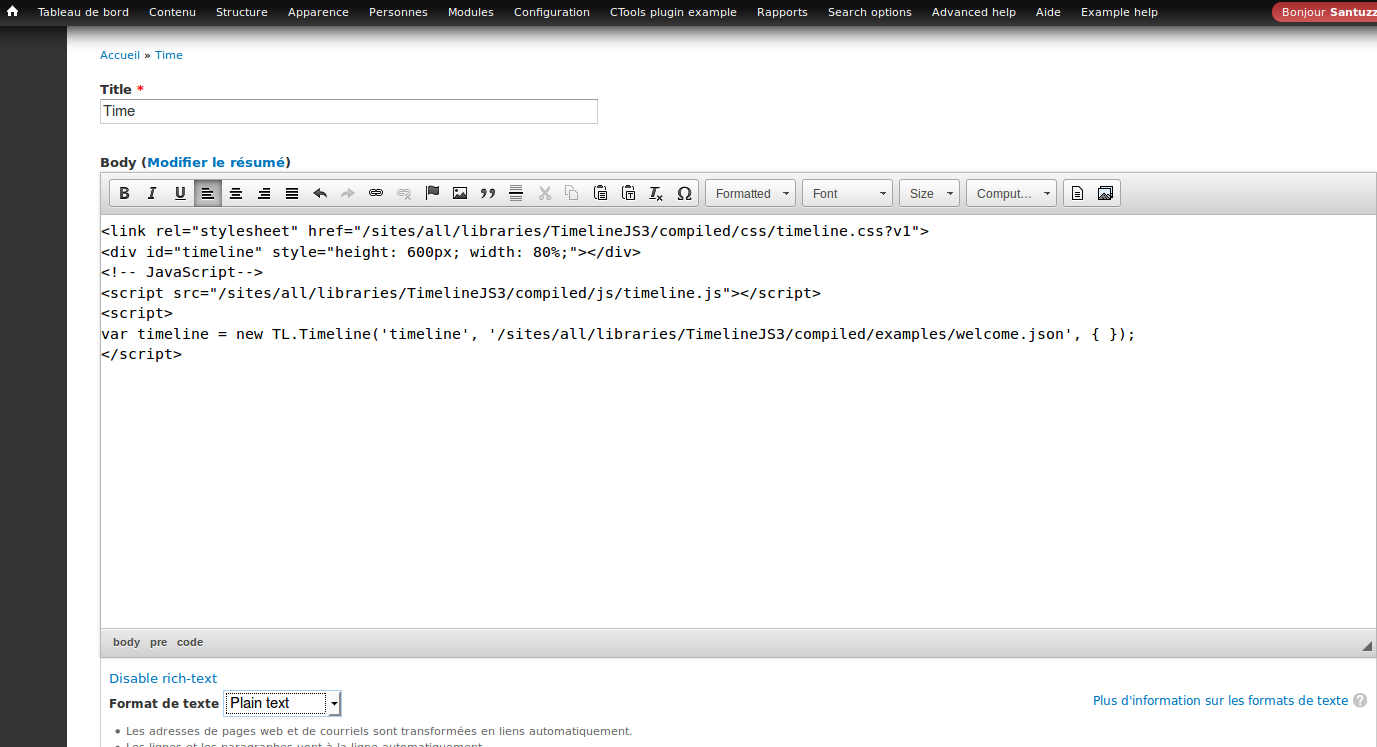Click the closing '</script>' line
Viewport: 1377px width, 747px height.
tap(141, 354)
